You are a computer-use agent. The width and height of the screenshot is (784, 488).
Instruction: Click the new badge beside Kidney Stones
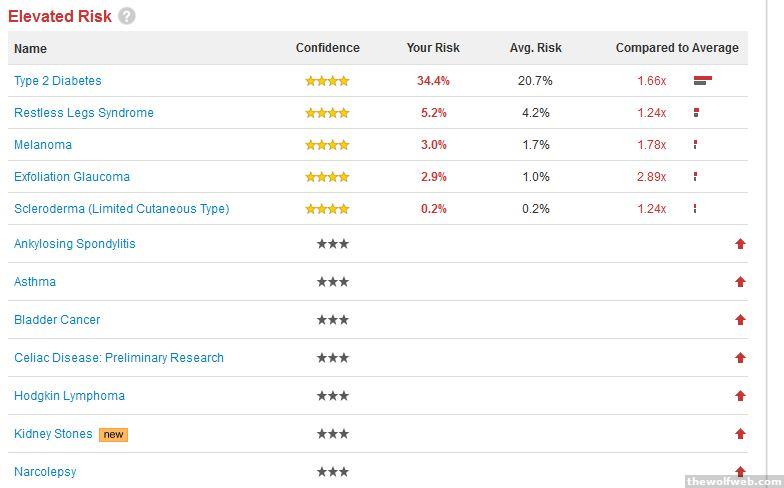coord(113,434)
